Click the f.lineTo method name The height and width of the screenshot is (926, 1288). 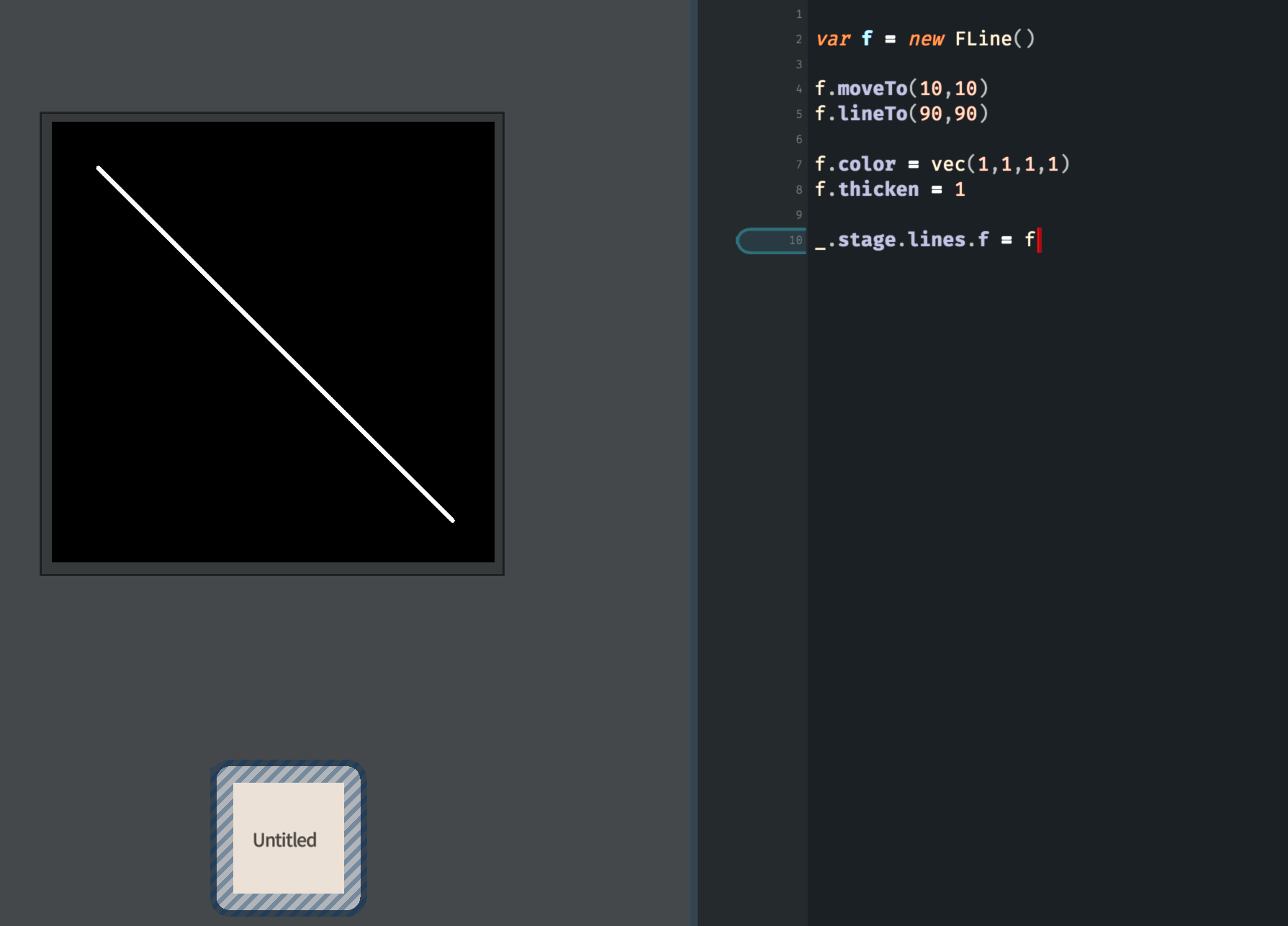pos(871,114)
